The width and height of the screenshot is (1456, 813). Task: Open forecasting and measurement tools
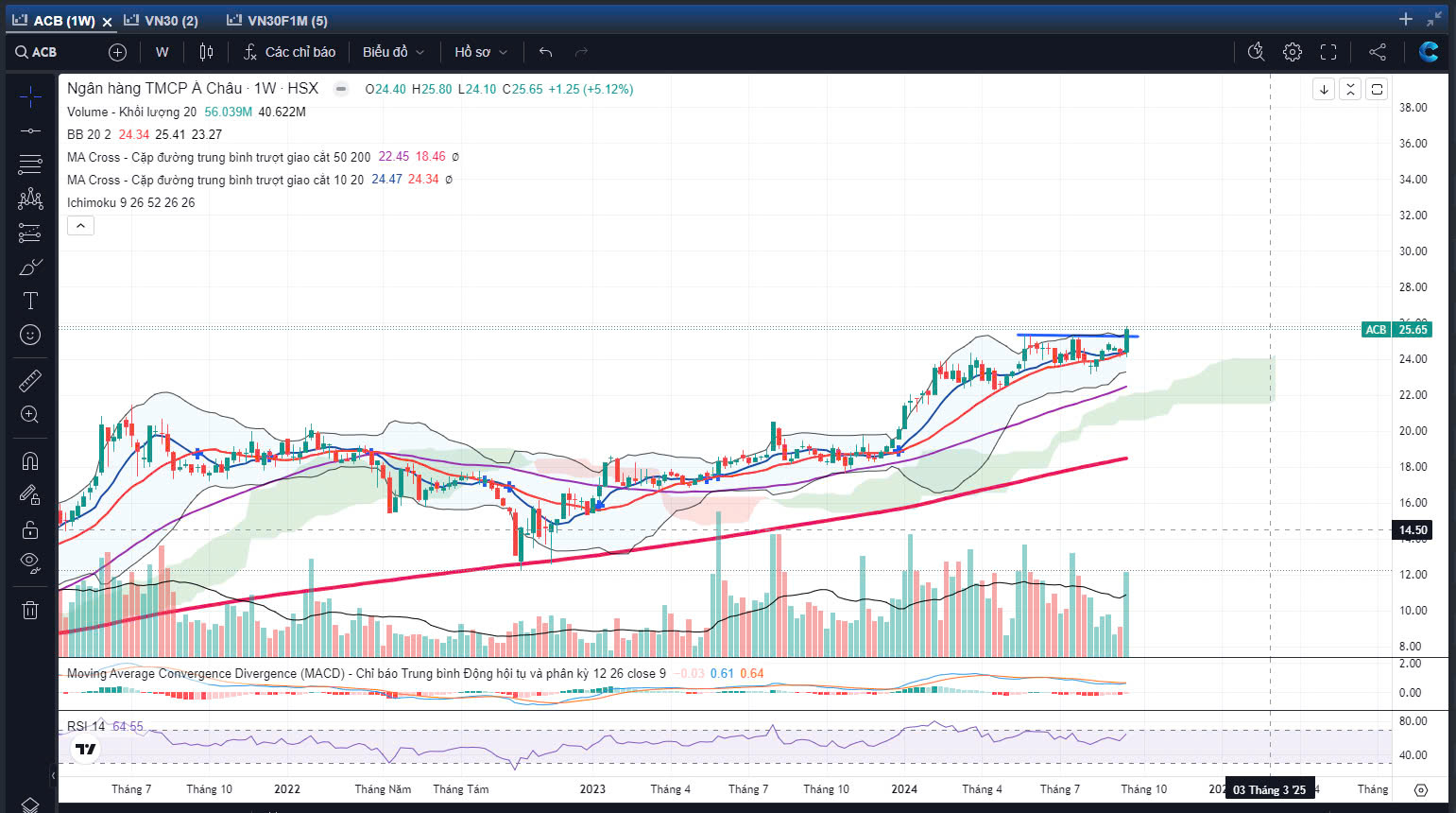click(x=30, y=233)
